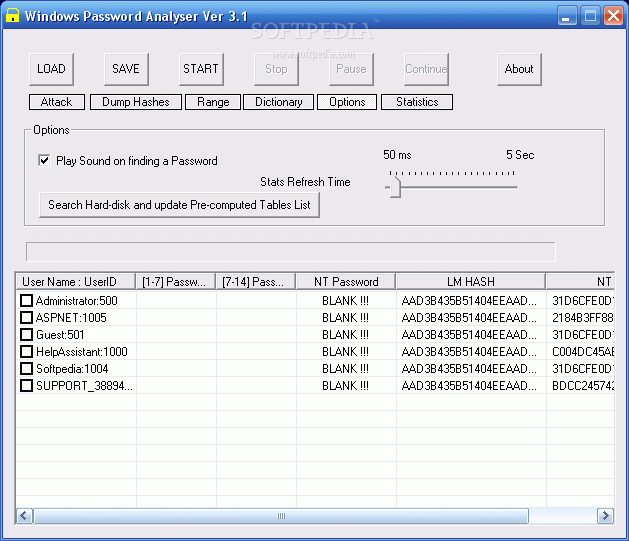Tick the Guest:501 checkbox

(26, 334)
